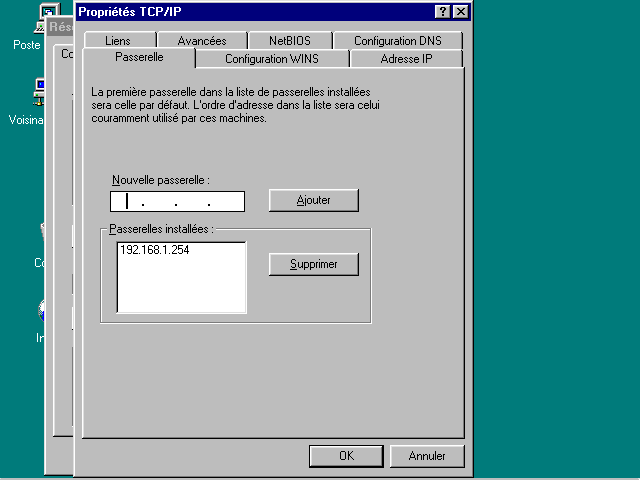
Task: Cancel with the Annuler button
Action: pyautogui.click(x=427, y=456)
